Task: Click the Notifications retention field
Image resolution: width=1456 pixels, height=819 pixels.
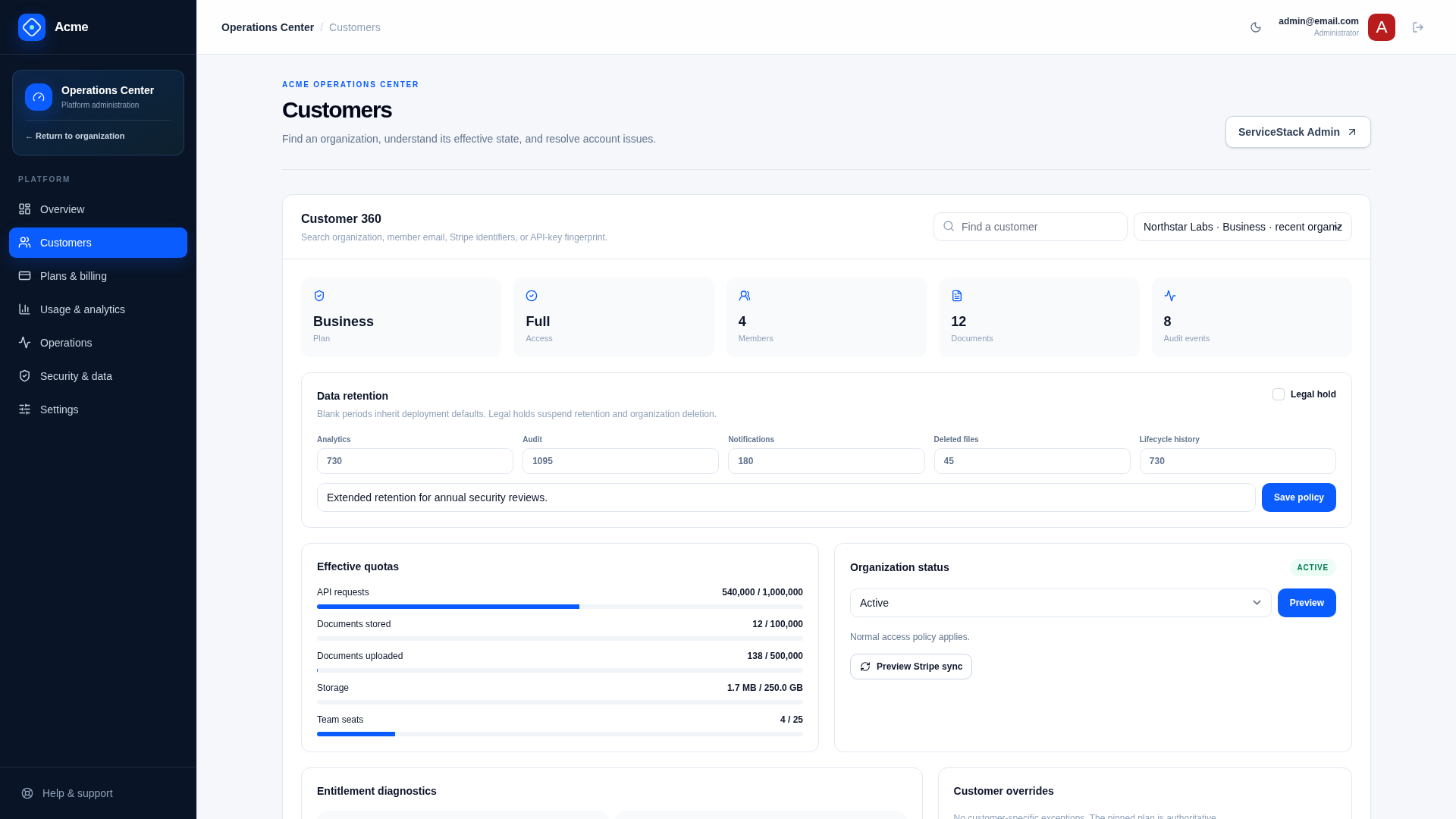Action: [826, 461]
